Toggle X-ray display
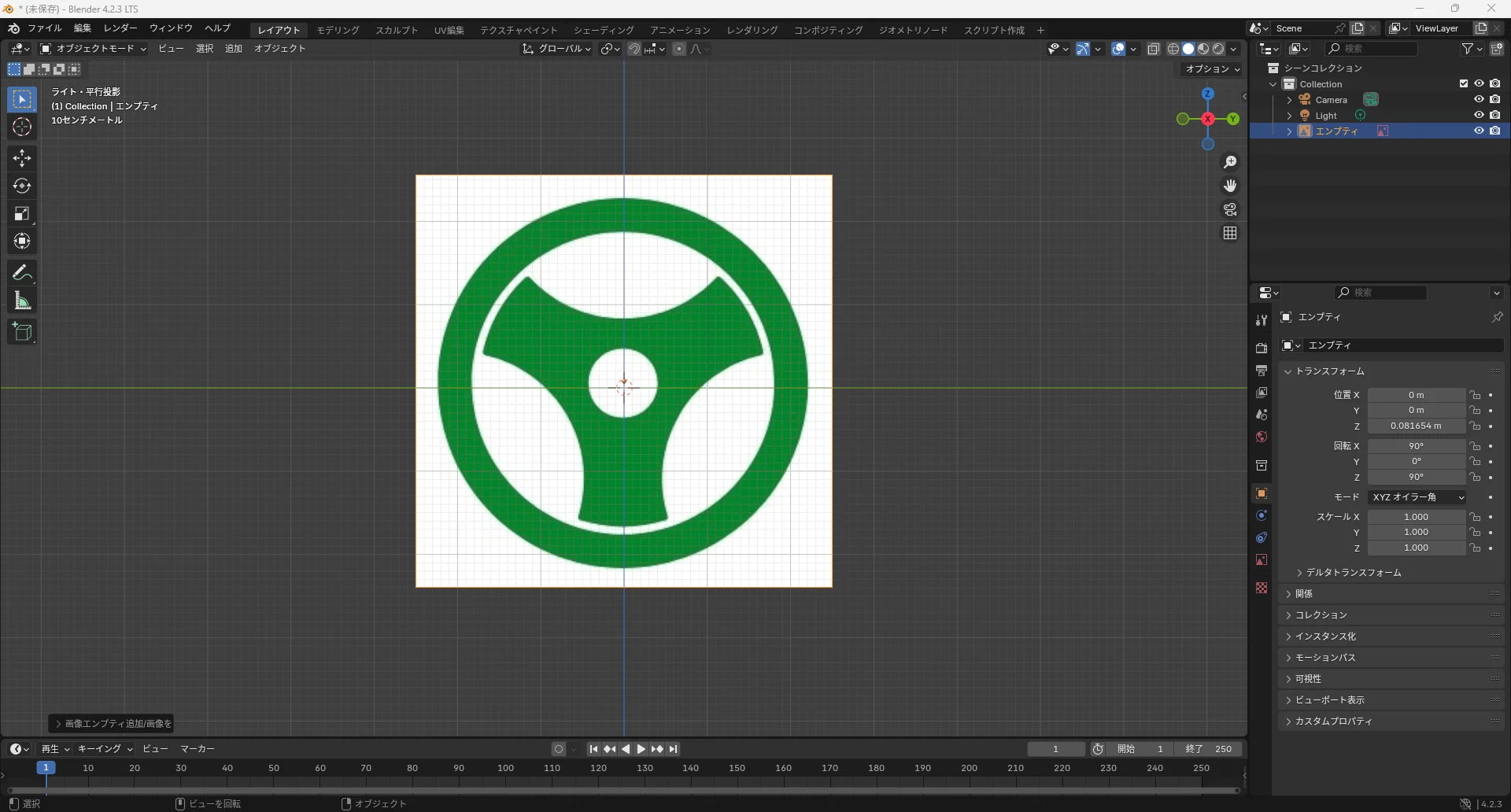Image resolution: width=1511 pixels, height=812 pixels. pyautogui.click(x=1154, y=49)
